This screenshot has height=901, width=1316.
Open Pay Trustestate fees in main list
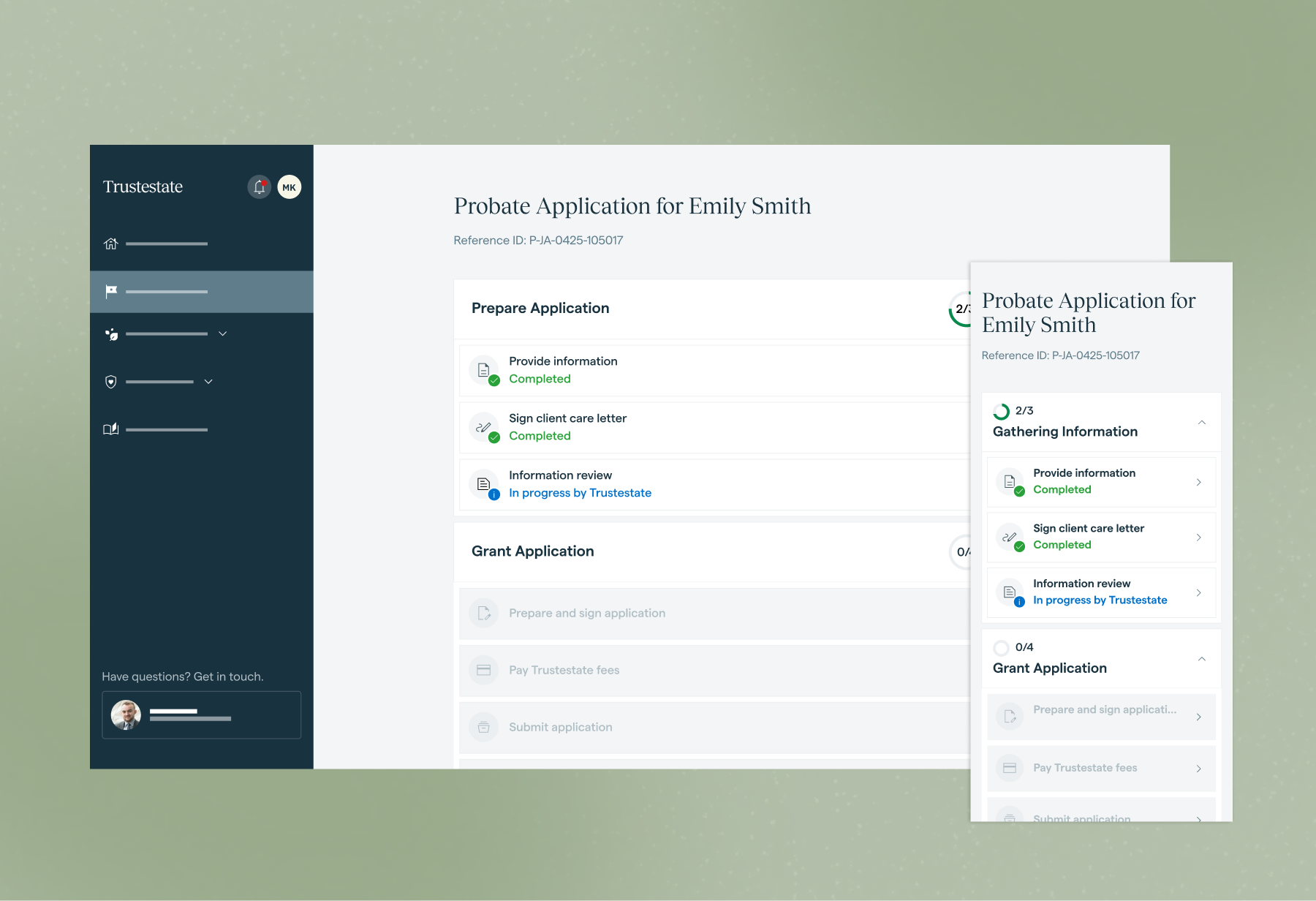[564, 670]
